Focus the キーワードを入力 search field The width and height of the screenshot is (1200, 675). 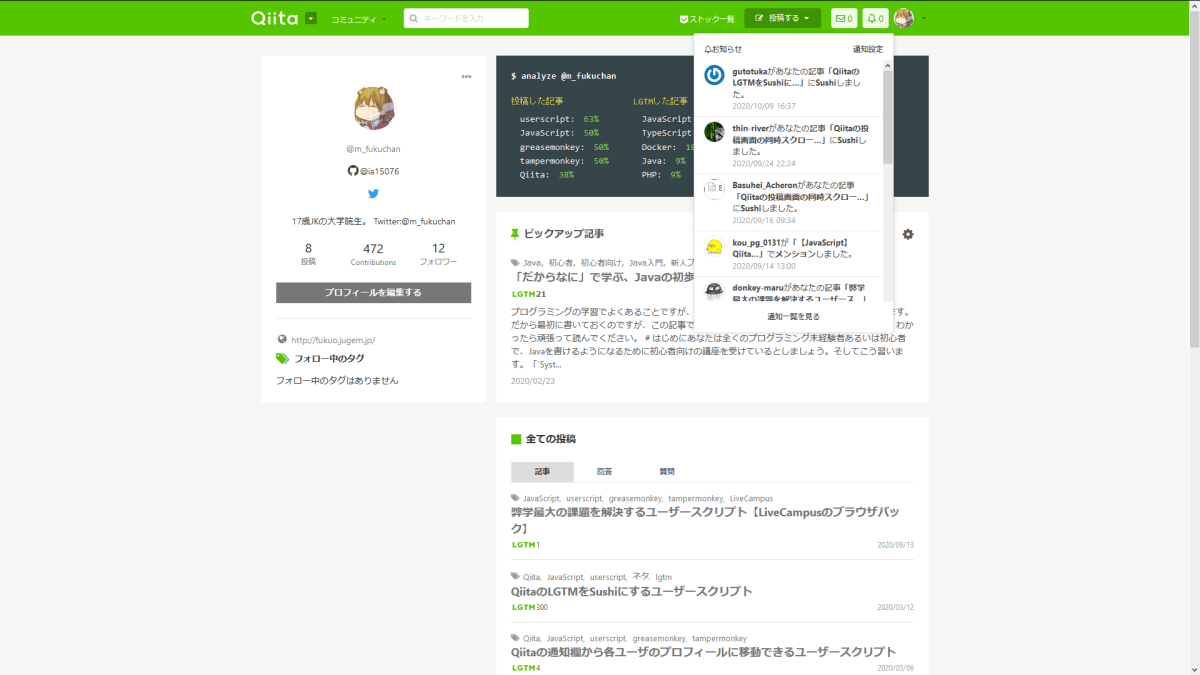point(466,18)
